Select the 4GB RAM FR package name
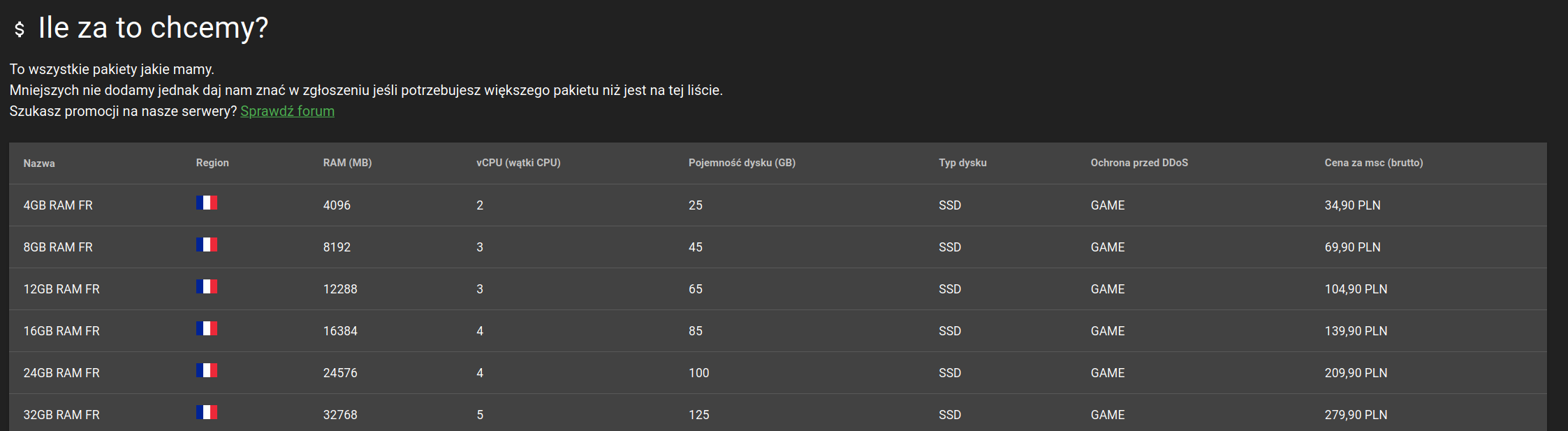 coord(58,205)
